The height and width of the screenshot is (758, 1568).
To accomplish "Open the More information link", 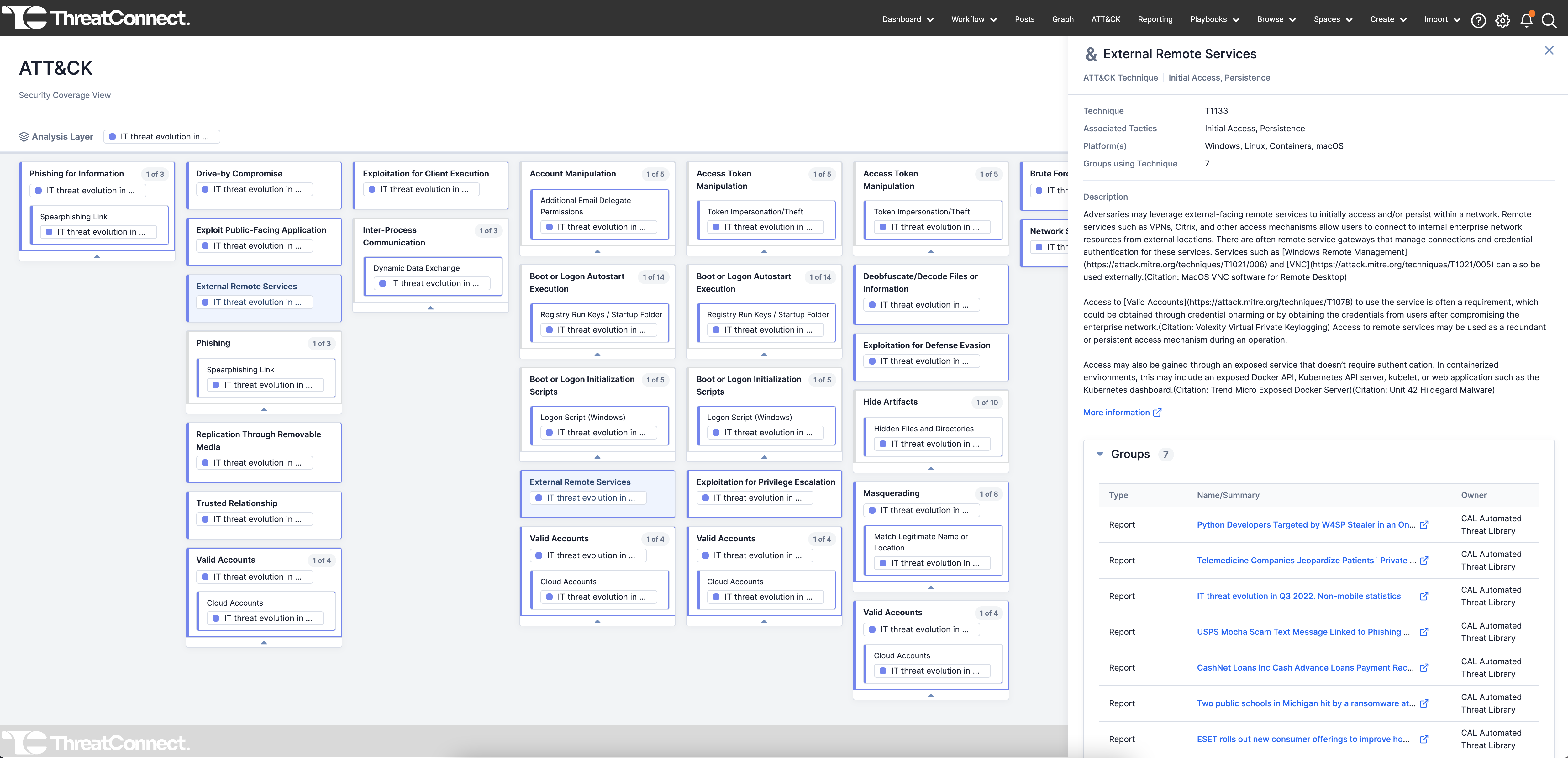I will (x=1122, y=413).
